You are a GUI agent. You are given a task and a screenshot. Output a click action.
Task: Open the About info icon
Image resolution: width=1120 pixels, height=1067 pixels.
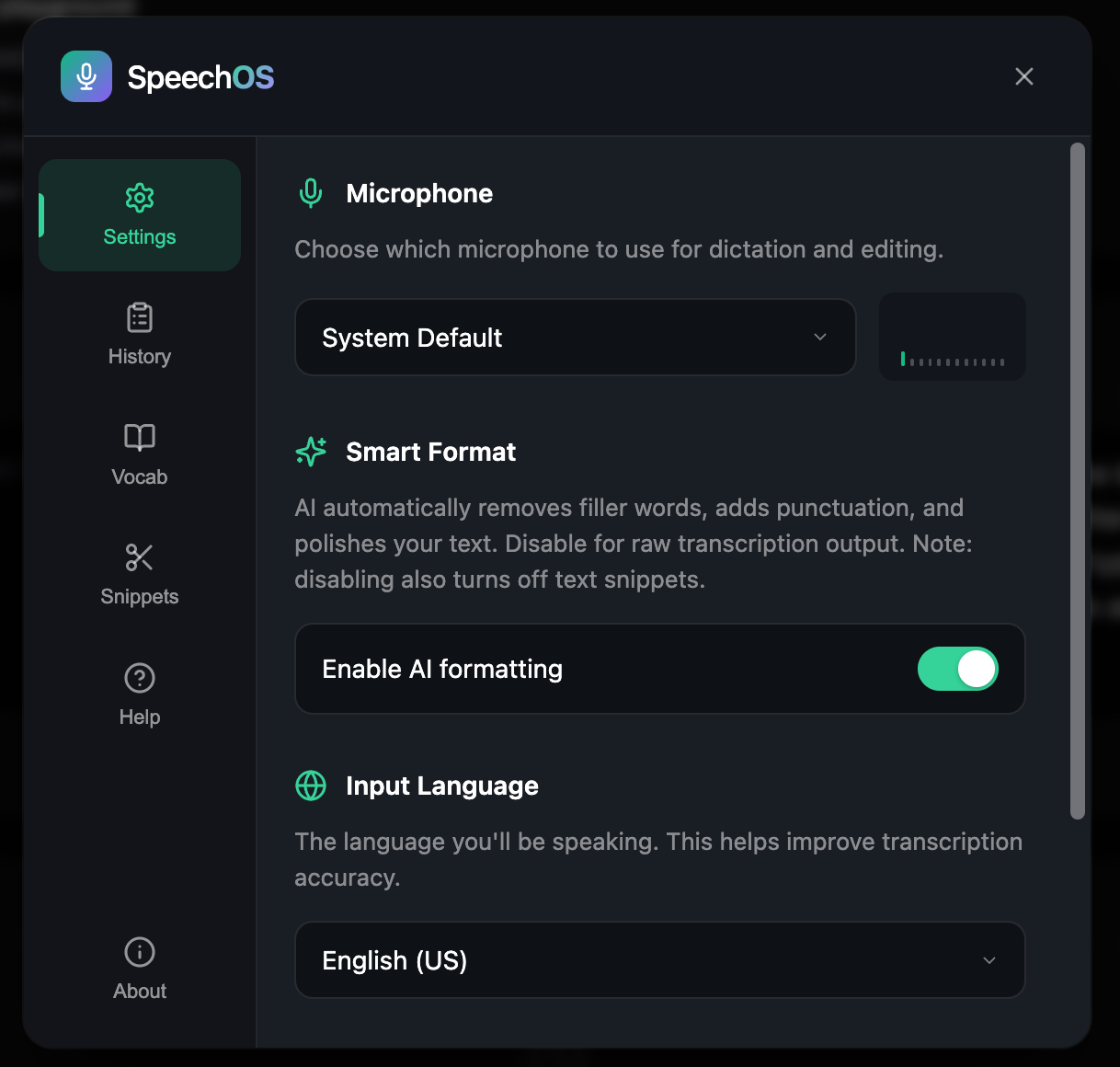[140, 952]
